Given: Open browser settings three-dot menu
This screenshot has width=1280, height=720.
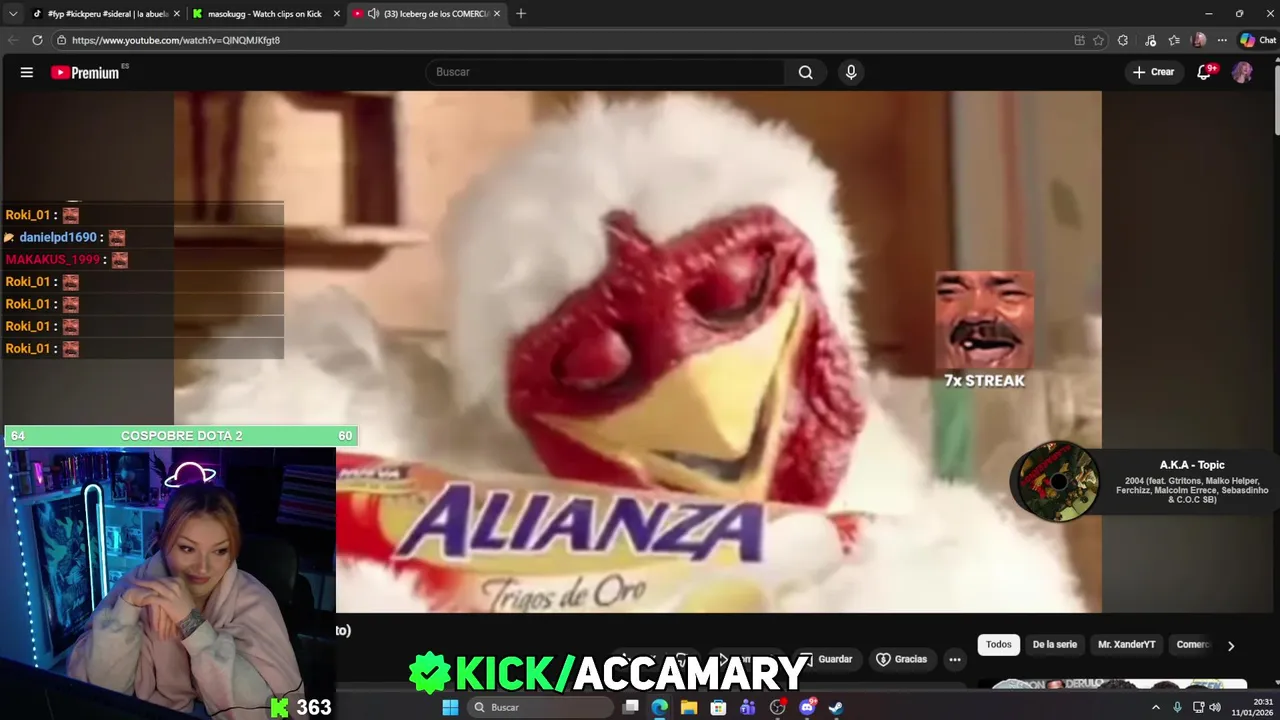Looking at the screenshot, I should (x=1222, y=40).
